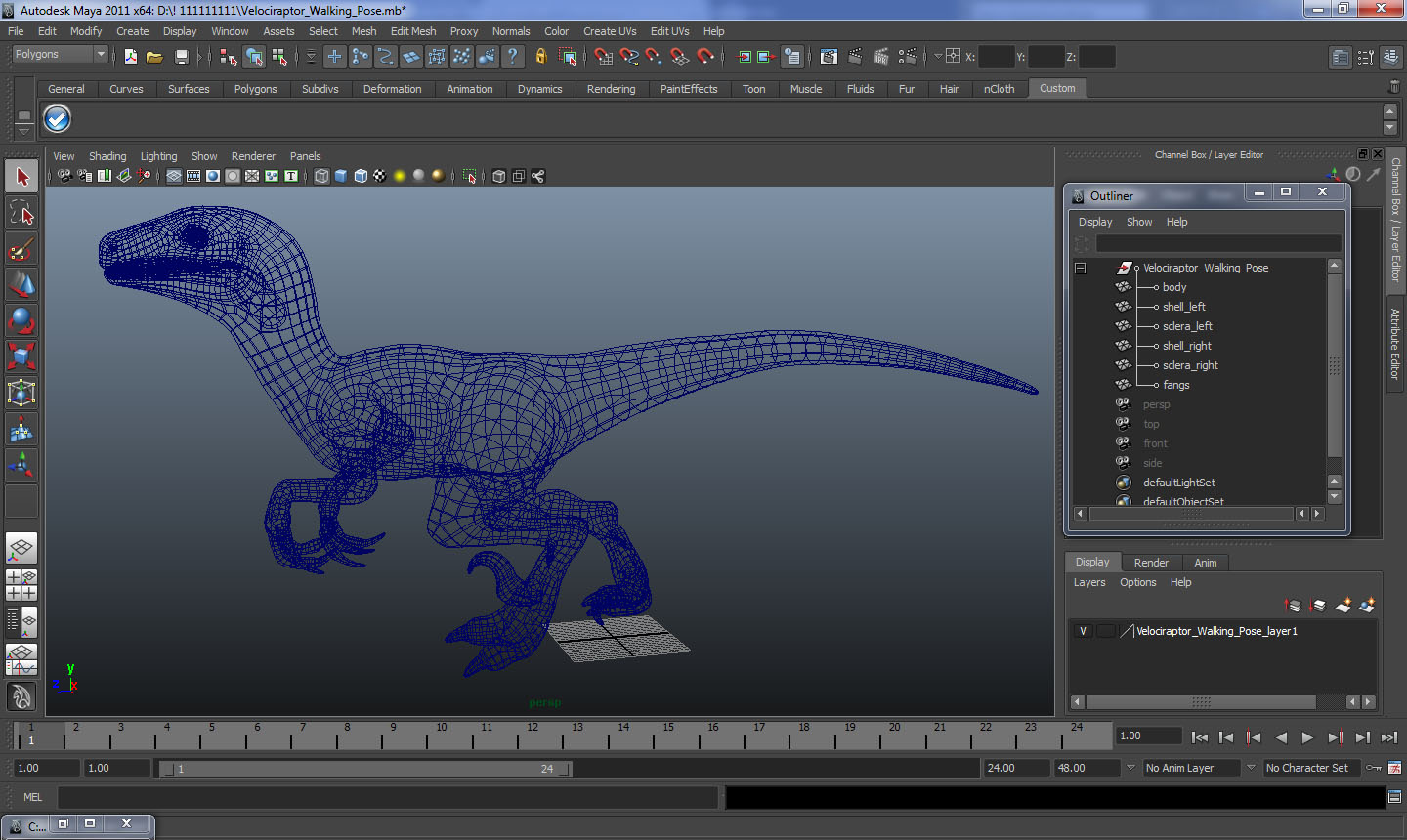Collapse the Velociraptor_Walking_Pose outliner group

[1081, 268]
